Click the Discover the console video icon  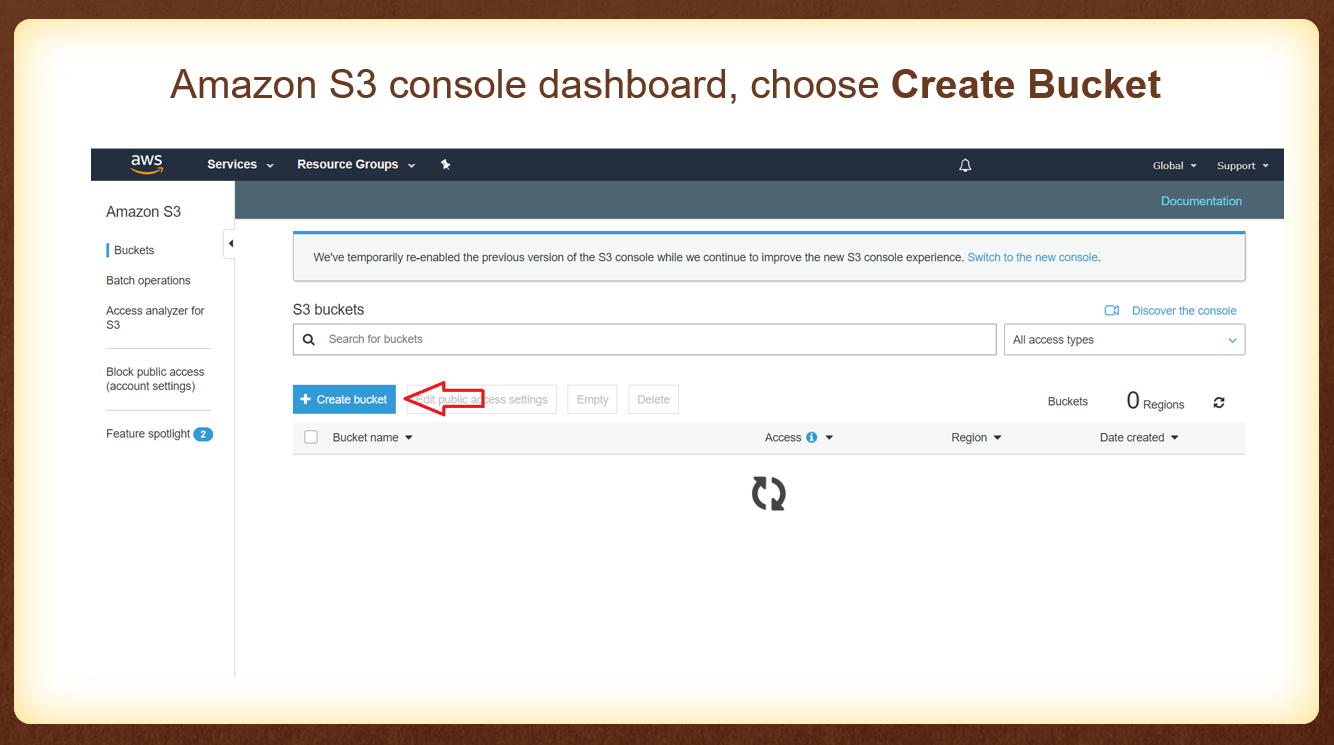1112,310
